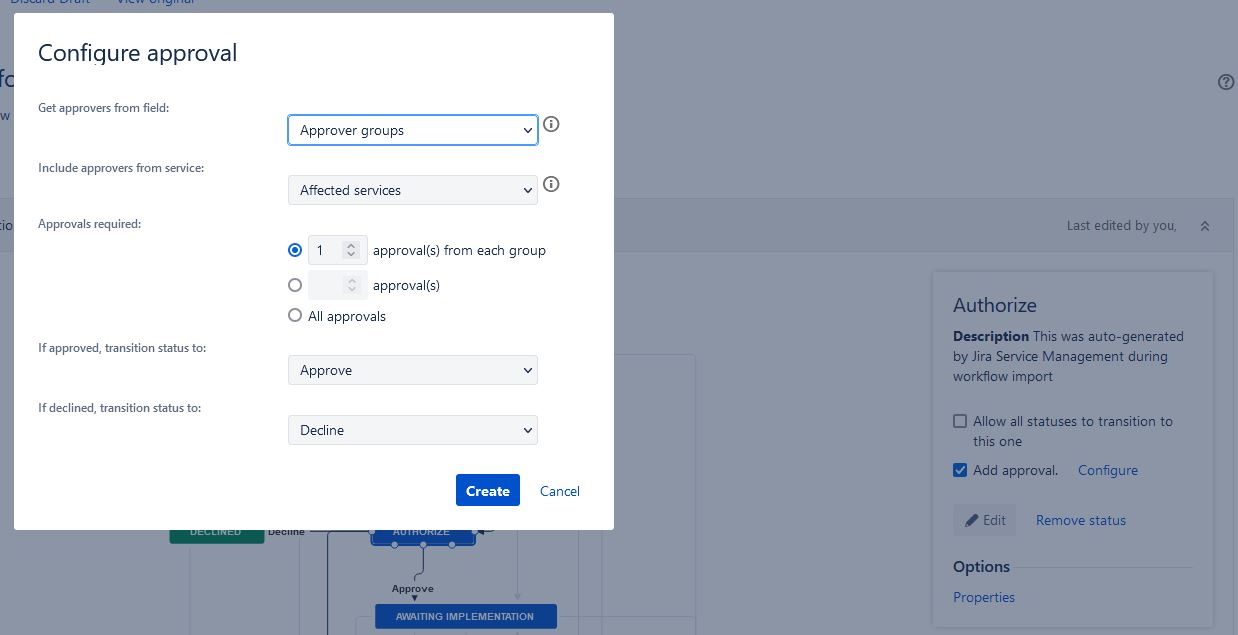Click the Create button
Screen dimensions: 1238x635
(x=487, y=490)
